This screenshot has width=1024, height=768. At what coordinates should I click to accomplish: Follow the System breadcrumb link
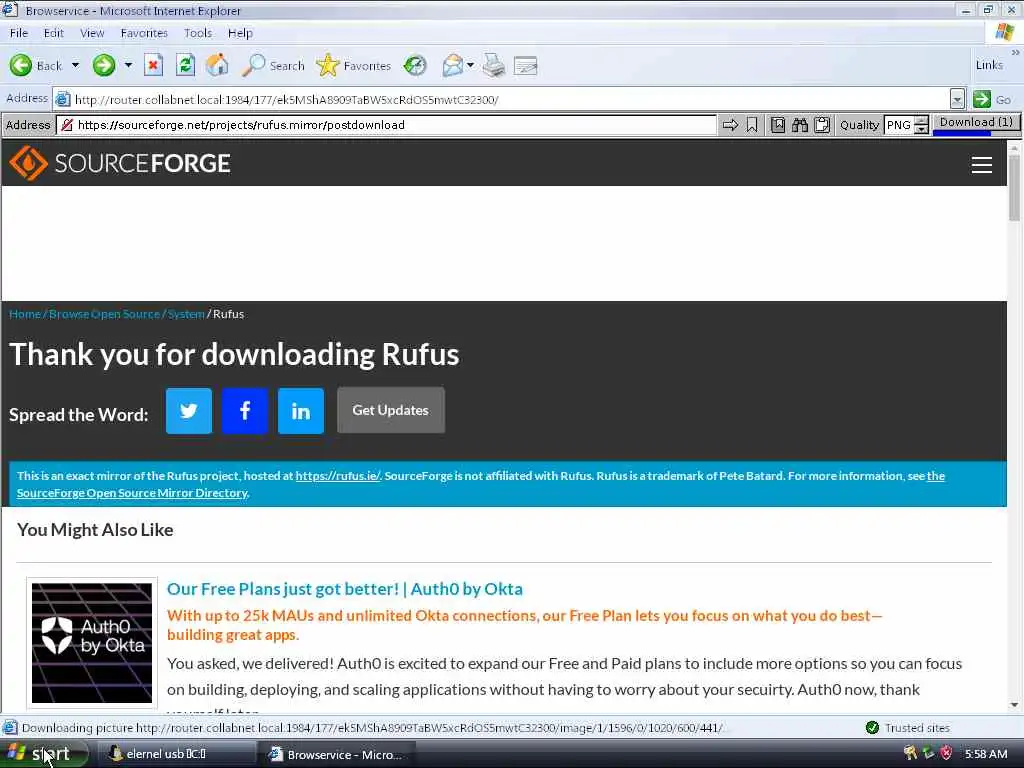(x=186, y=314)
